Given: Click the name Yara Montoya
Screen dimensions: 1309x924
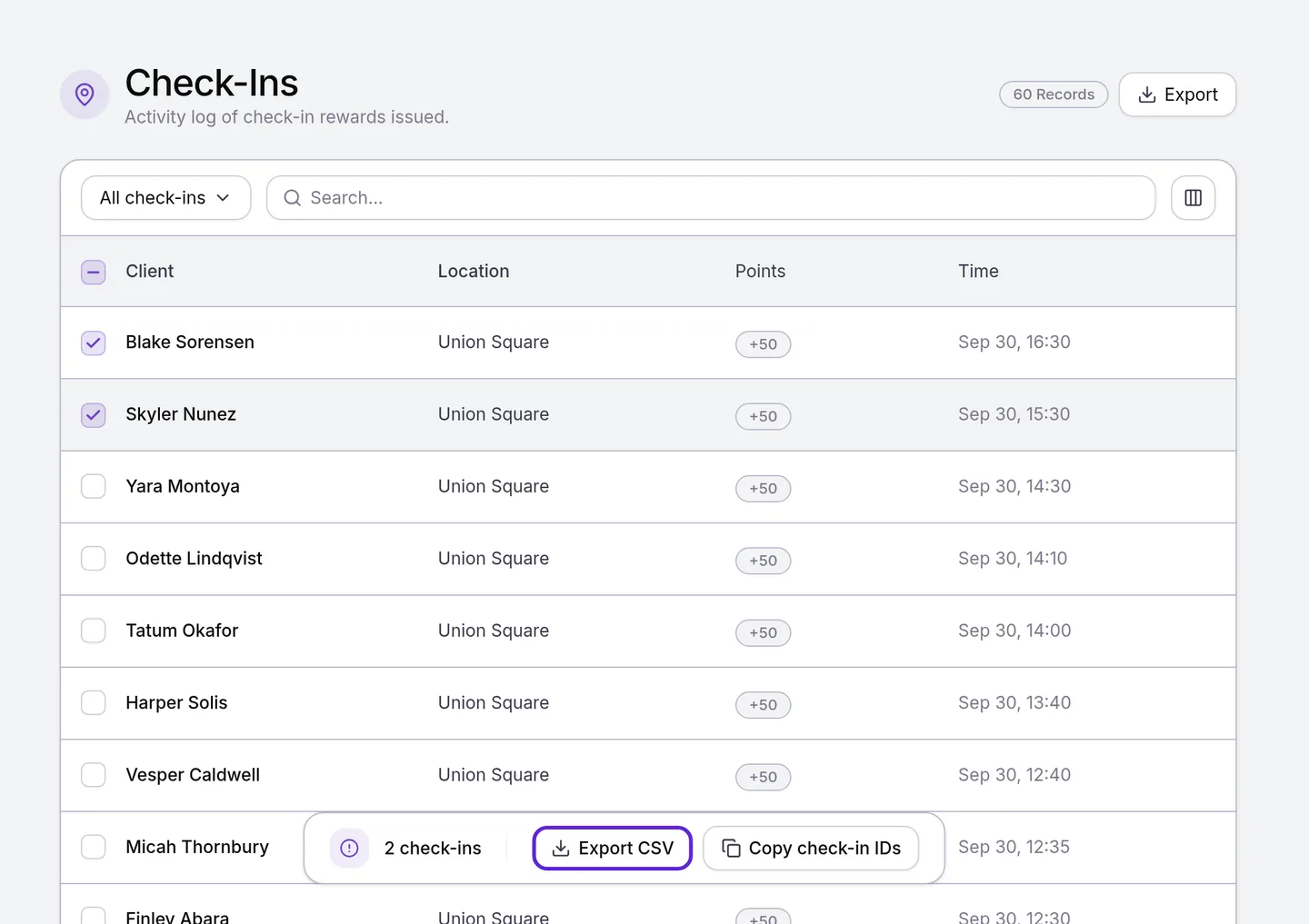Looking at the screenshot, I should (x=183, y=487).
